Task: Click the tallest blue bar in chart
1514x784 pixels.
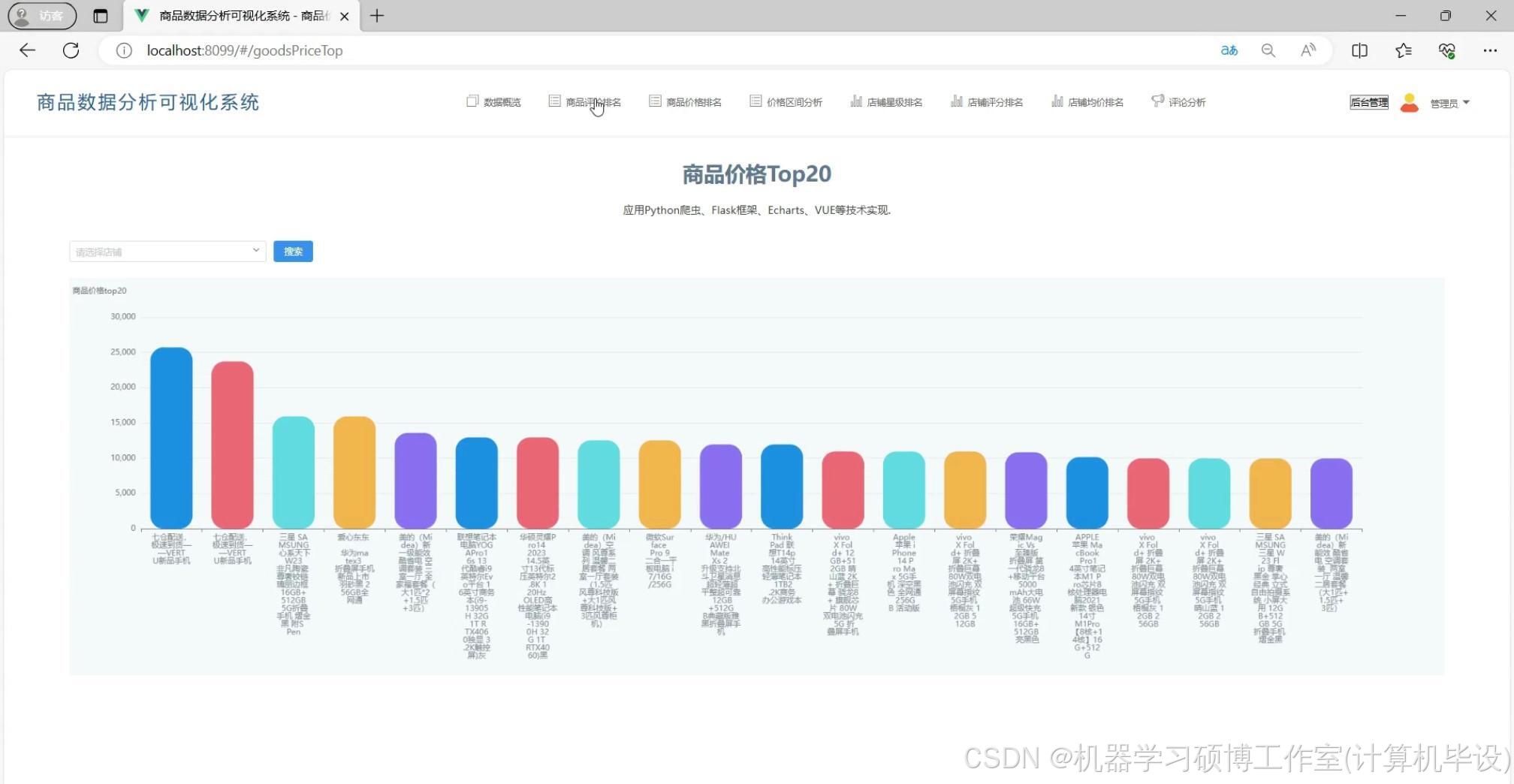Action: (x=171, y=438)
